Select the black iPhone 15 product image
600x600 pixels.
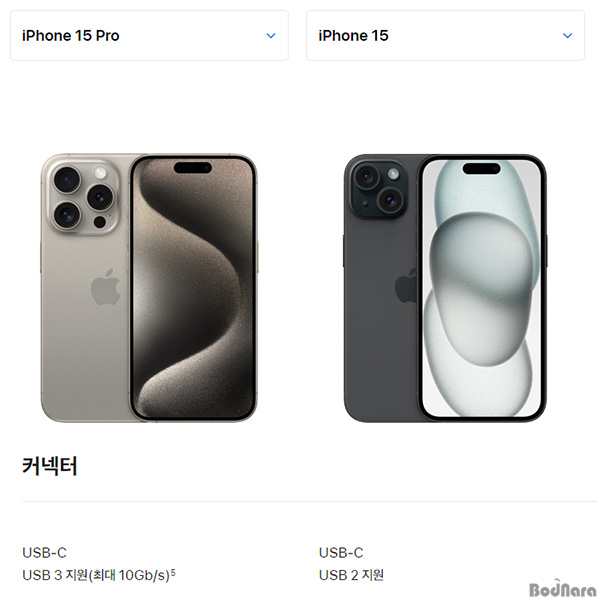coord(445,288)
